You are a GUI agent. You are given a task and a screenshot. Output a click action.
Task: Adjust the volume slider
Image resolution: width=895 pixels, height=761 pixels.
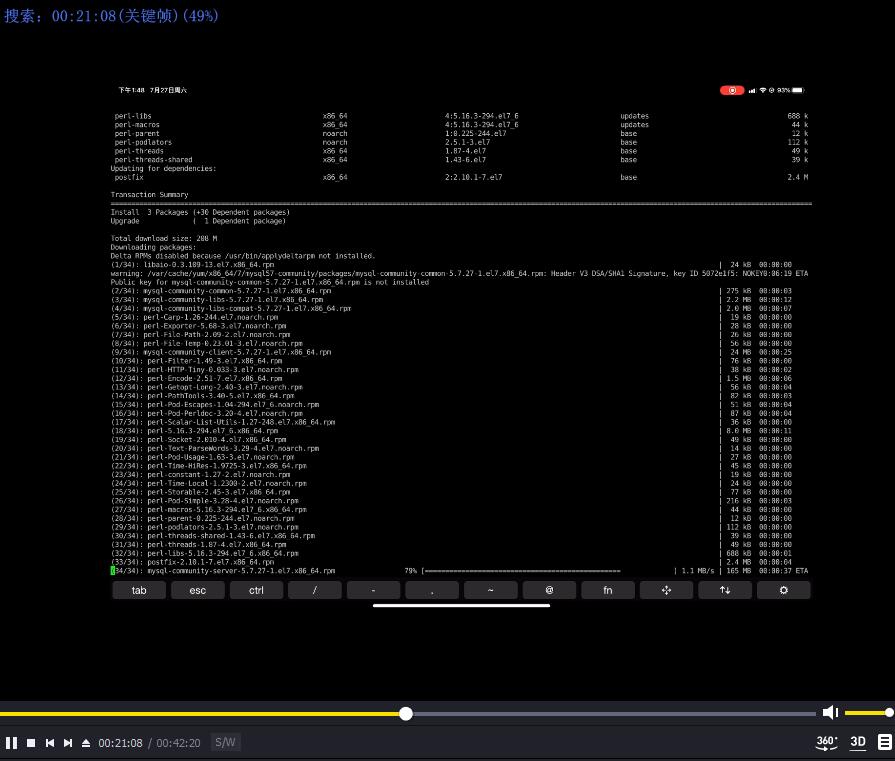point(867,713)
